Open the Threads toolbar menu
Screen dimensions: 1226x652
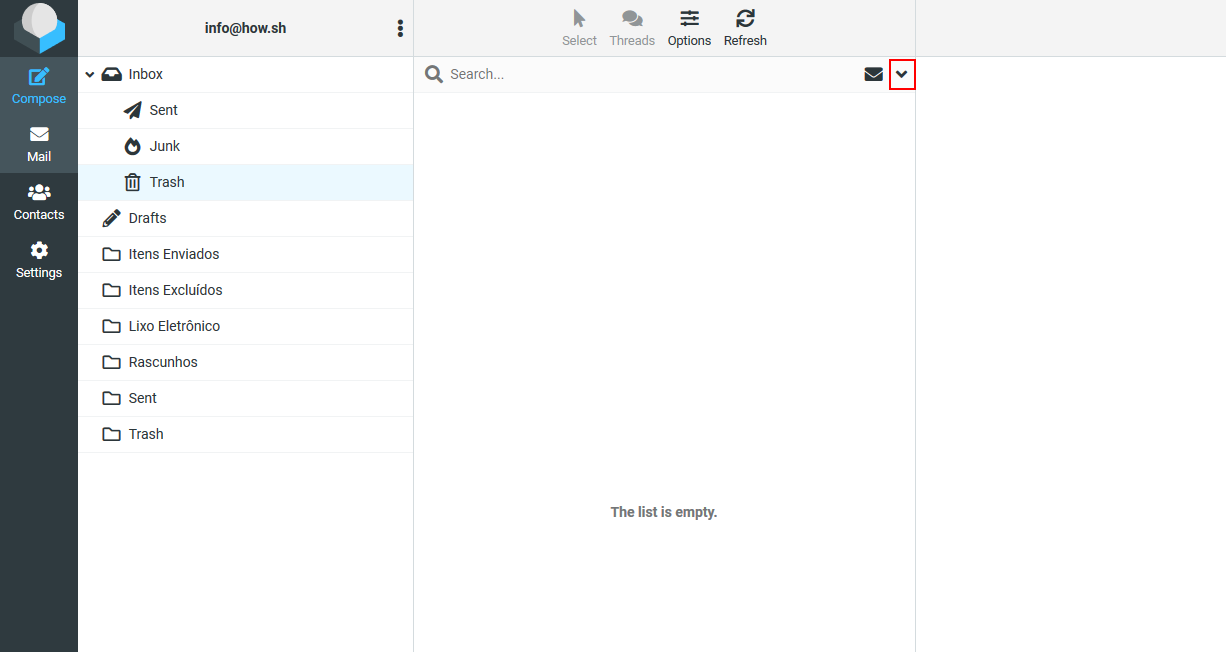click(632, 28)
